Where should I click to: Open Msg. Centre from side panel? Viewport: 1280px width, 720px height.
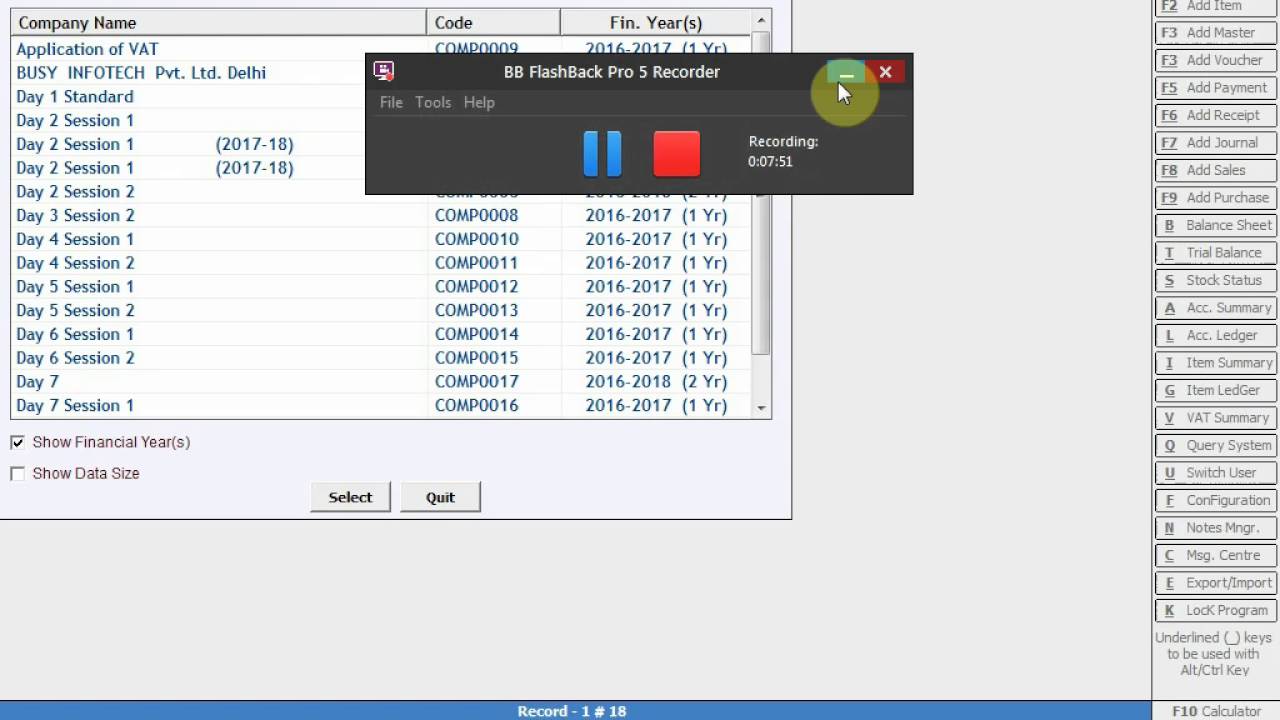(x=1216, y=555)
